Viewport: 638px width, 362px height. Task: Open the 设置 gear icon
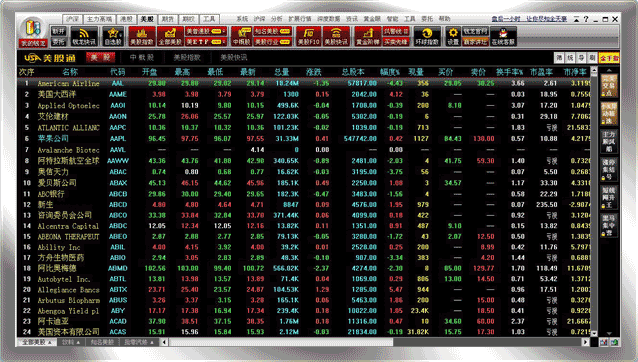(x=453, y=37)
